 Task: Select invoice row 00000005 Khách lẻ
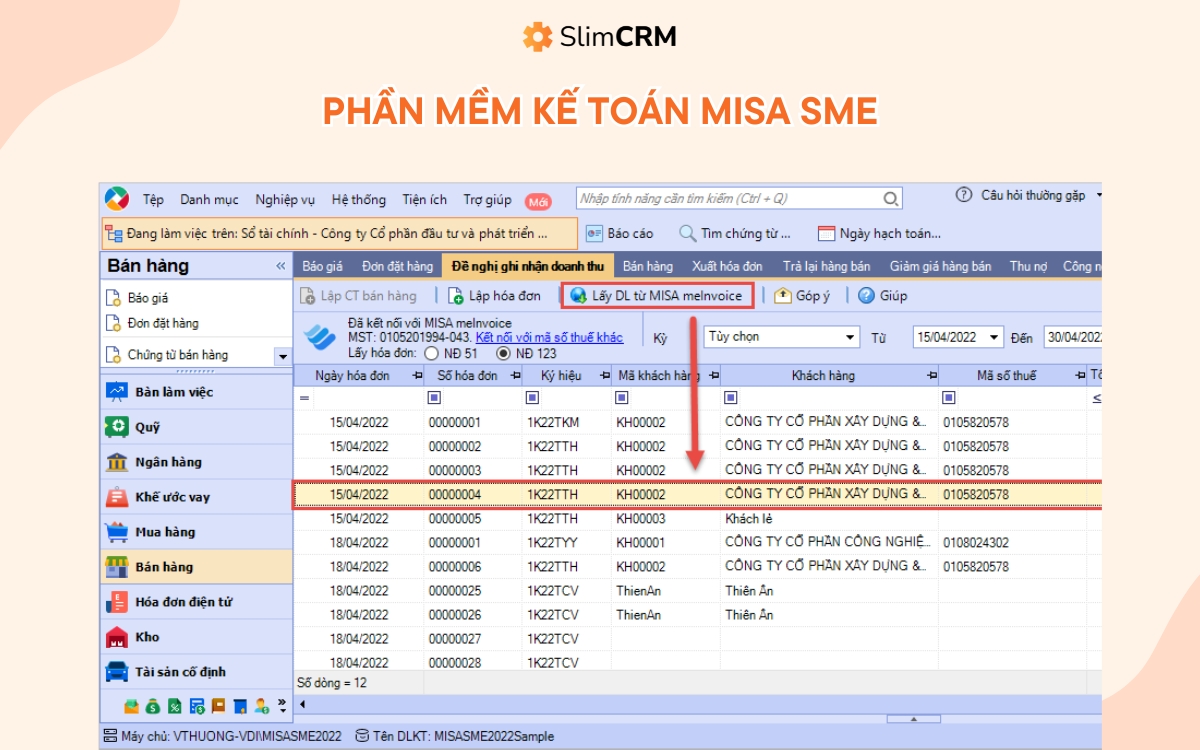click(697, 519)
